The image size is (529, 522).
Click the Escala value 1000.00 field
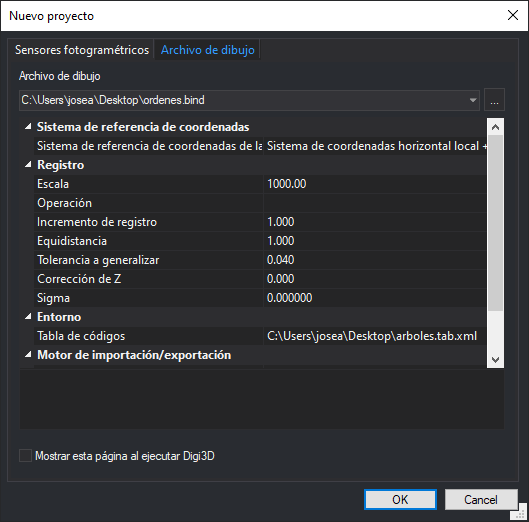tap(375, 184)
